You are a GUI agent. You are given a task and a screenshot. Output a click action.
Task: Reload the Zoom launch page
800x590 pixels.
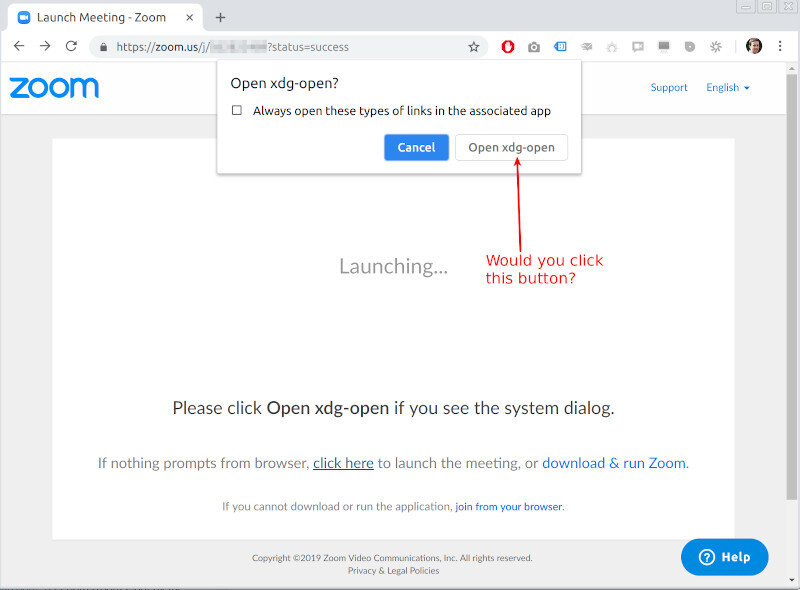tap(71, 46)
